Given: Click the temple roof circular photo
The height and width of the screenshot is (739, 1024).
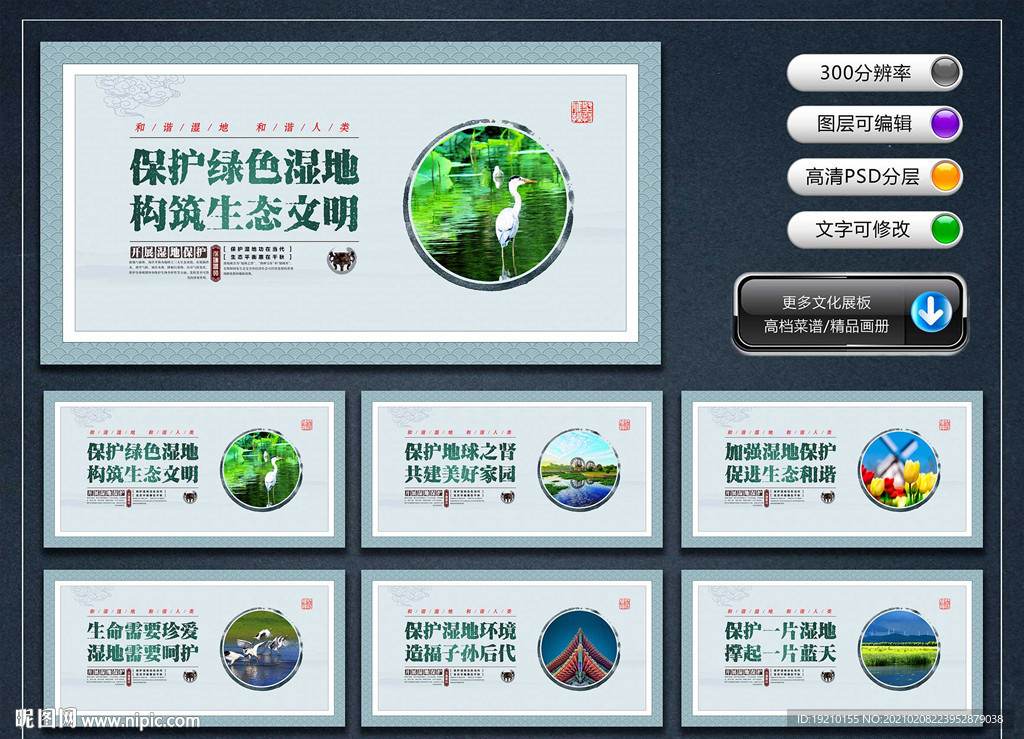Looking at the screenshot, I should [x=579, y=649].
